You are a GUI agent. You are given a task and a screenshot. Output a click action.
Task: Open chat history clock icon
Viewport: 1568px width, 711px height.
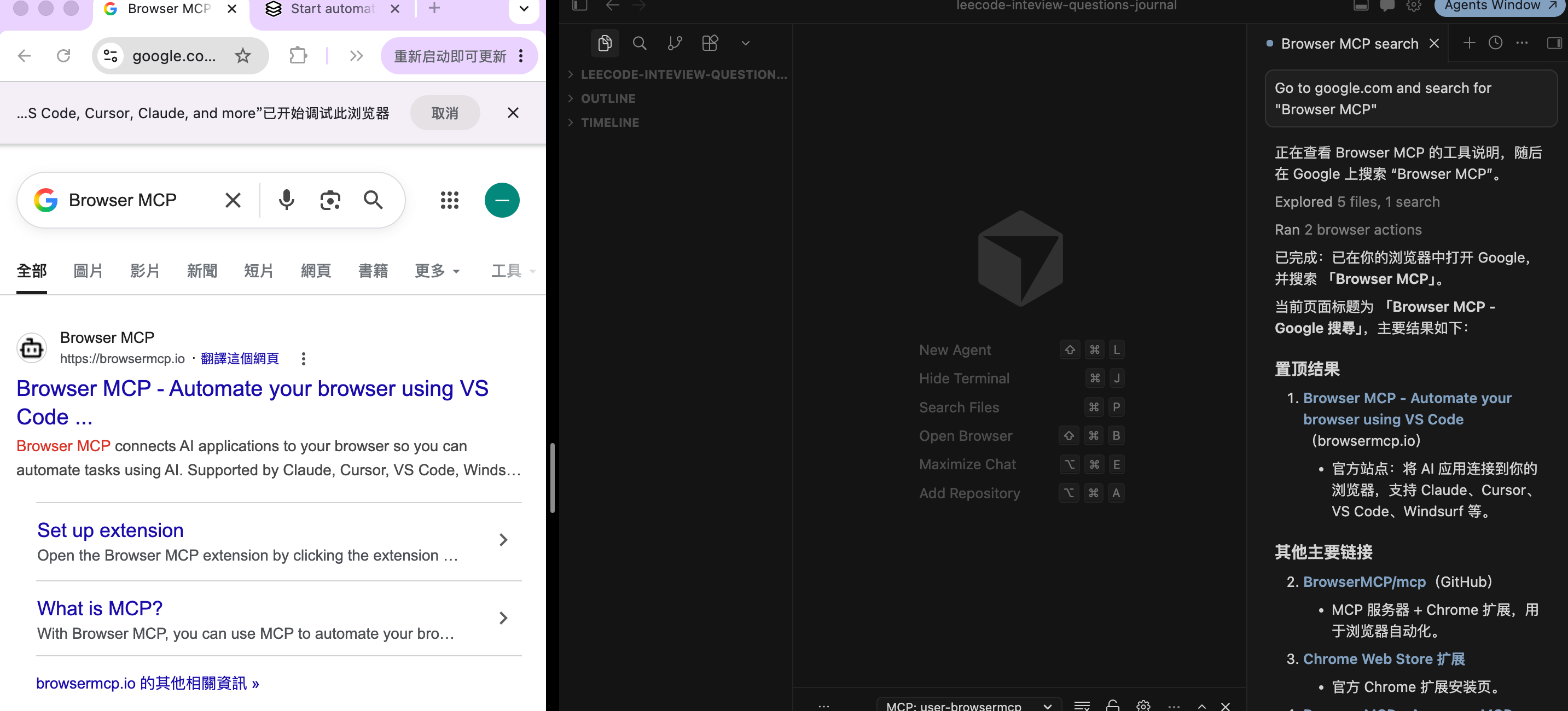click(1495, 43)
